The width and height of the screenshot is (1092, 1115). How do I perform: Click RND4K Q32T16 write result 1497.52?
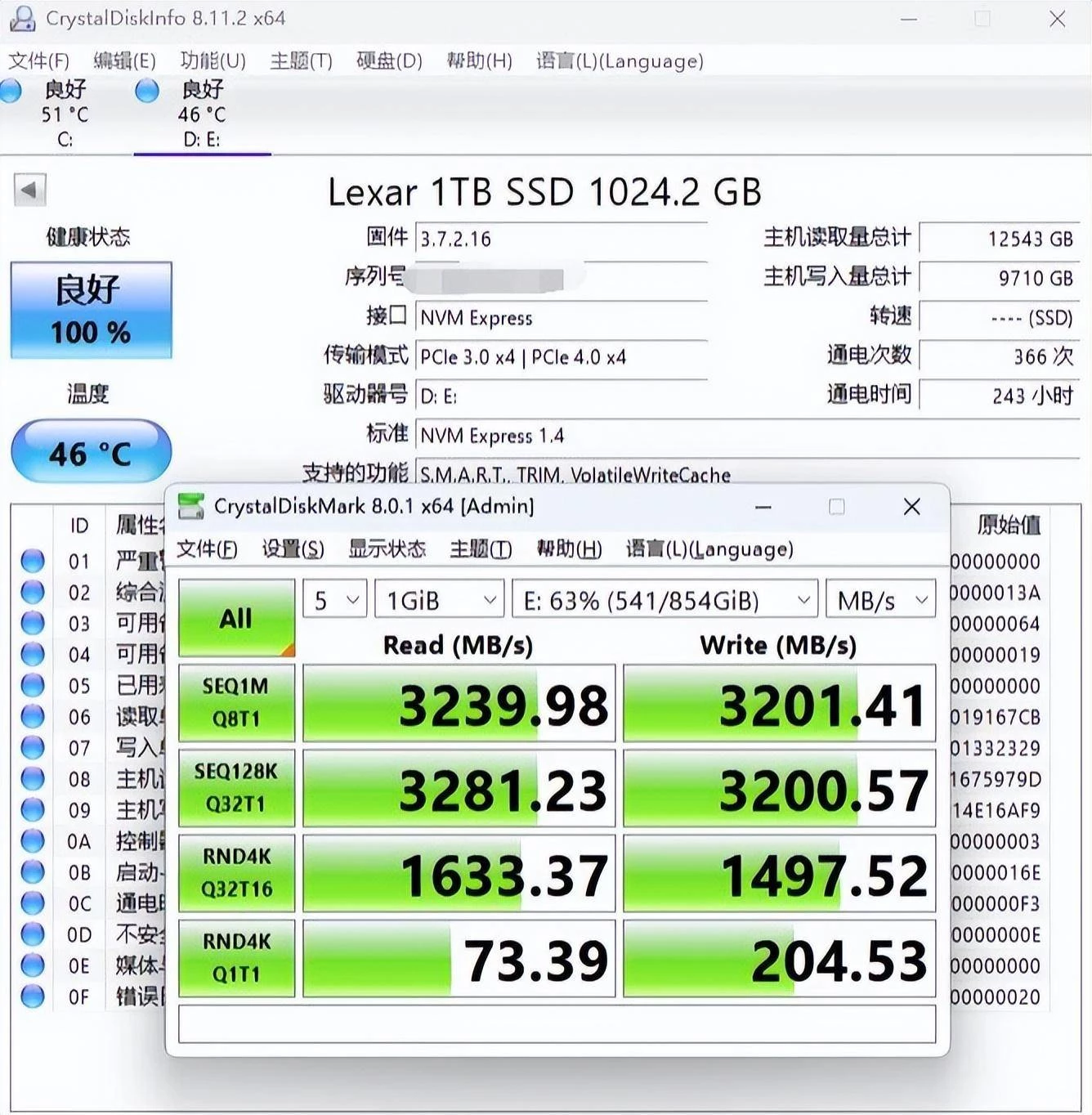779,874
